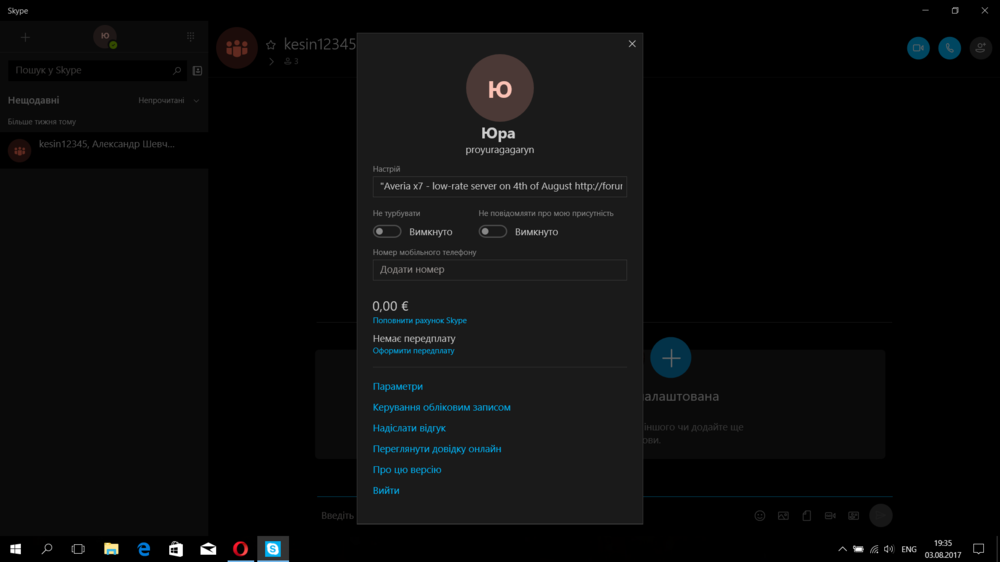Select 'Про цю версію' entry
The width and height of the screenshot is (1000, 562).
(x=407, y=470)
